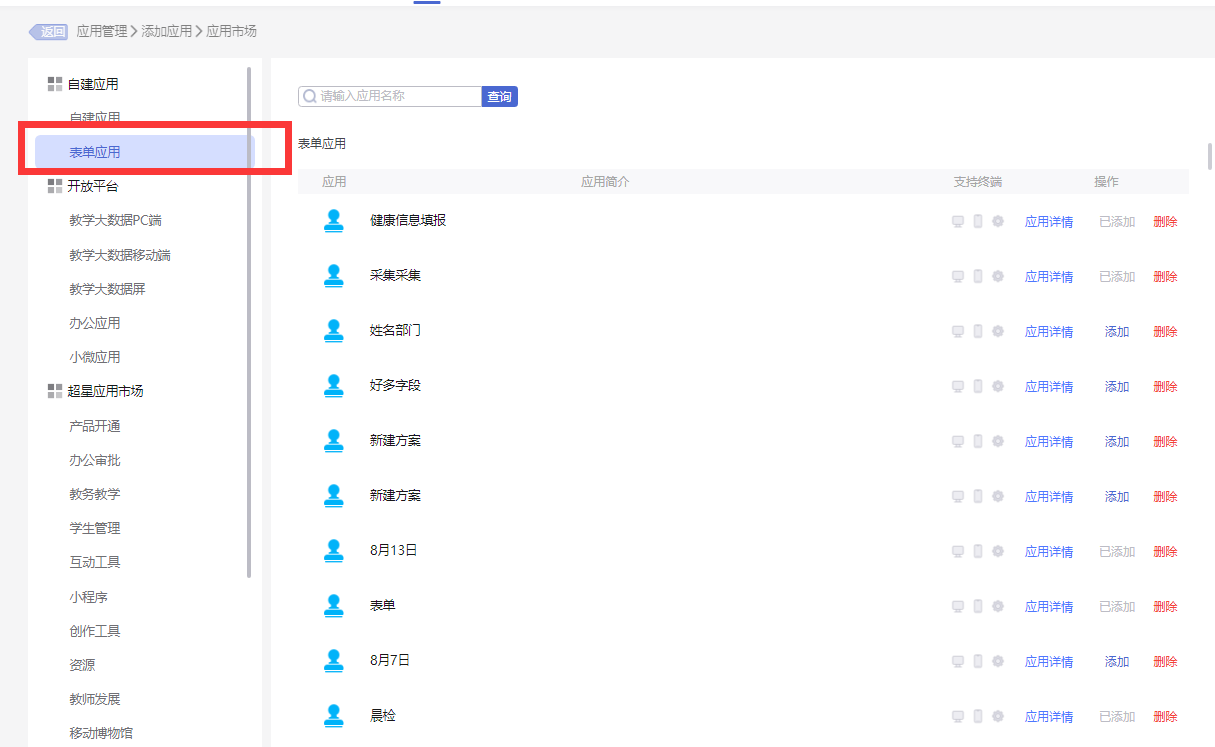Image resolution: width=1215 pixels, height=747 pixels.
Task: Click 删除 for 采集采集 app
Action: click(1165, 277)
